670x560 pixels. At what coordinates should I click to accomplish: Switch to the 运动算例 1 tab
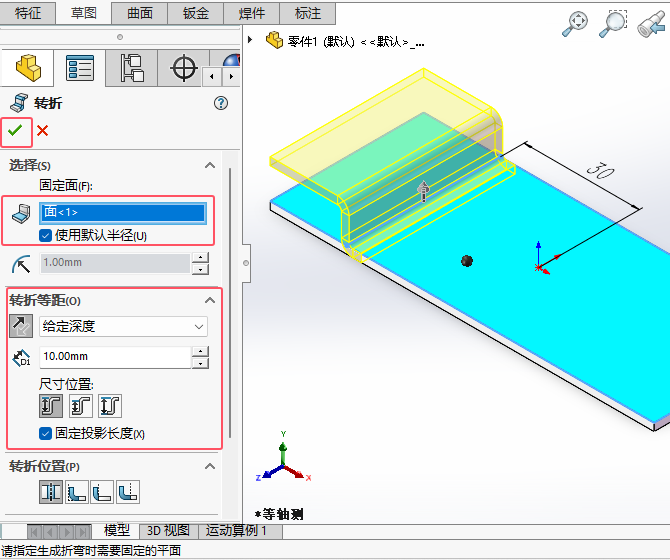238,531
